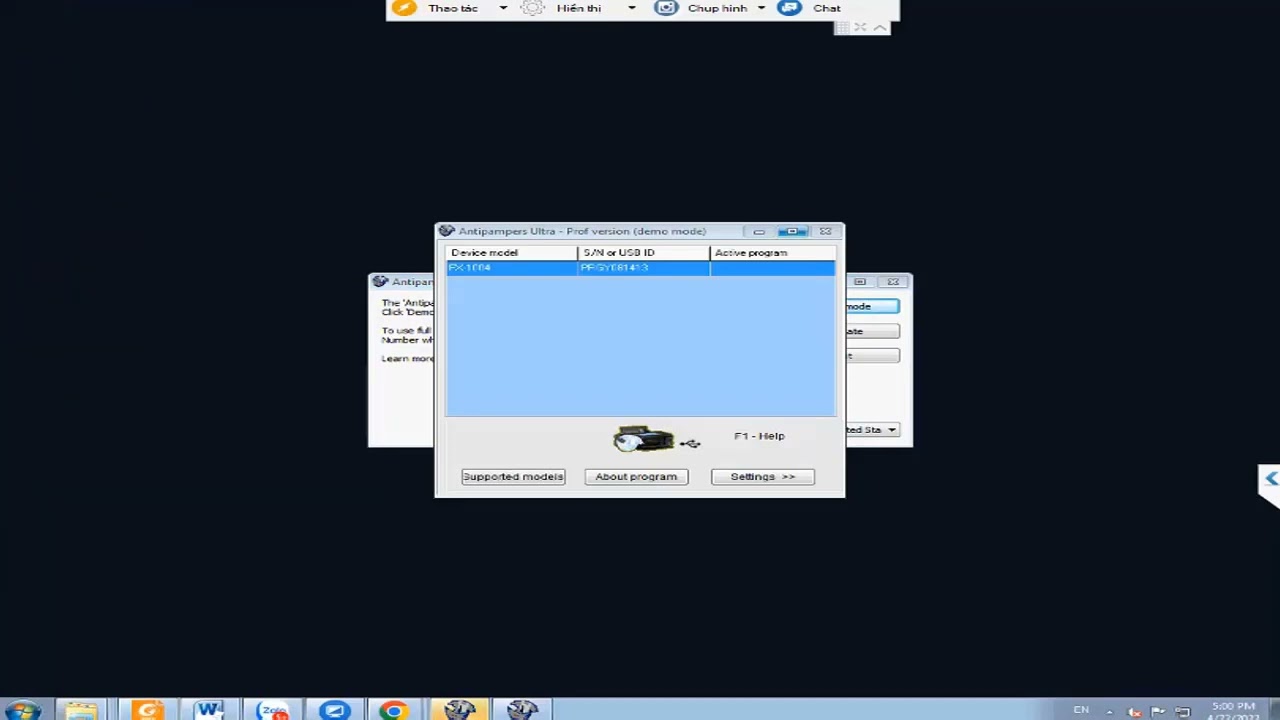Select the FX-1004 device row
Viewport: 1280px width, 720px height.
click(x=640, y=268)
